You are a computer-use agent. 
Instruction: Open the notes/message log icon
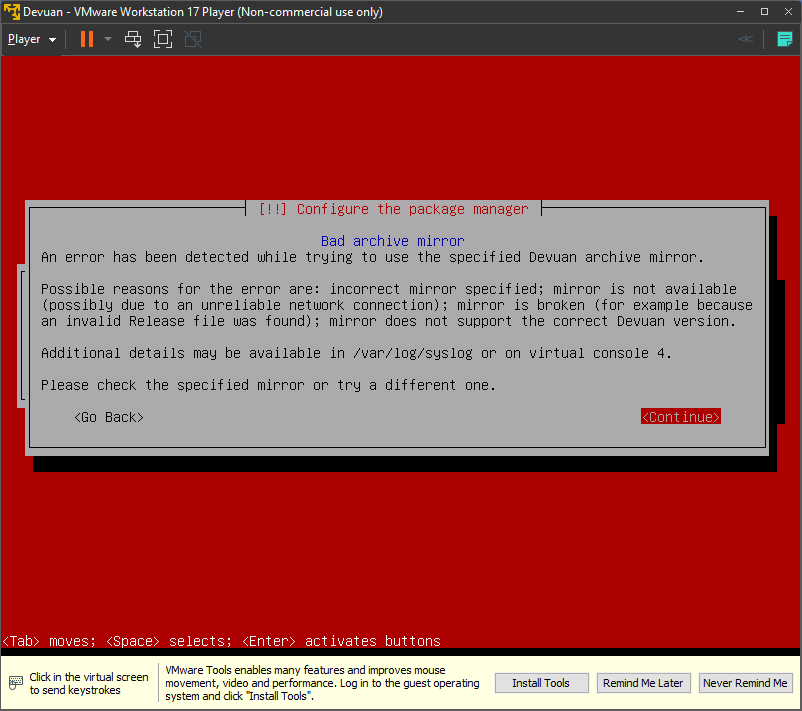click(785, 39)
